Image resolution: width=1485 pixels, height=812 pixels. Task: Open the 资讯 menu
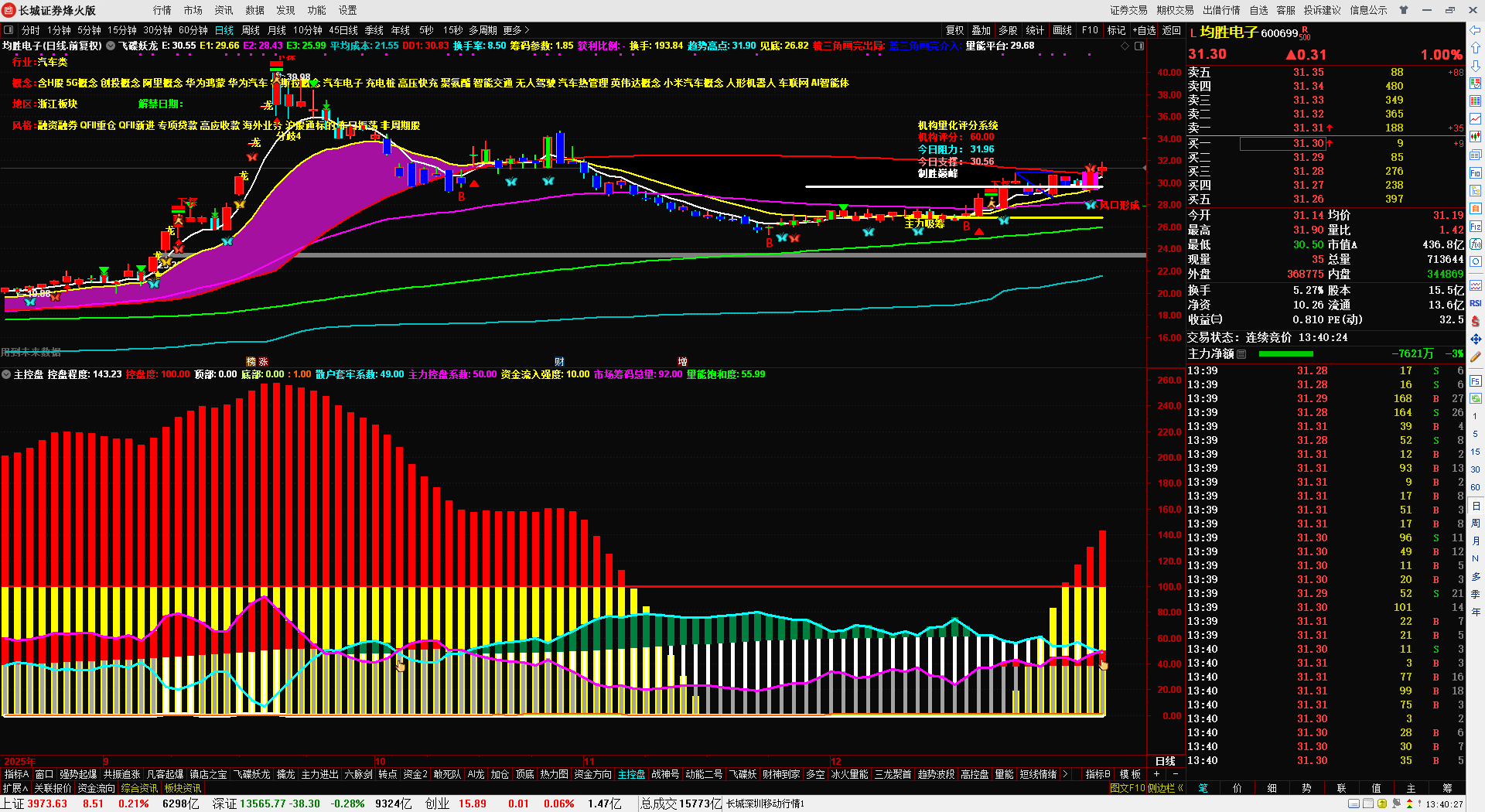(224, 10)
